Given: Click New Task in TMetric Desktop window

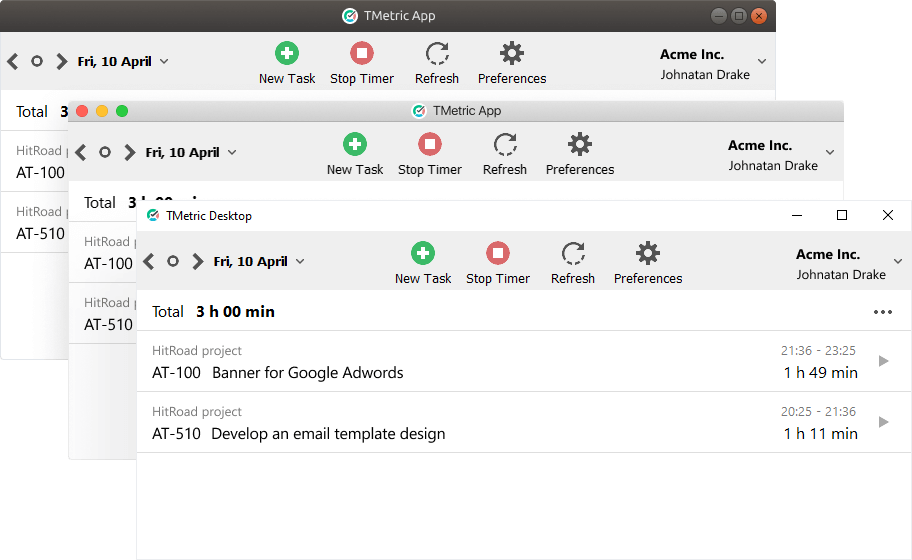Looking at the screenshot, I should click(x=423, y=263).
